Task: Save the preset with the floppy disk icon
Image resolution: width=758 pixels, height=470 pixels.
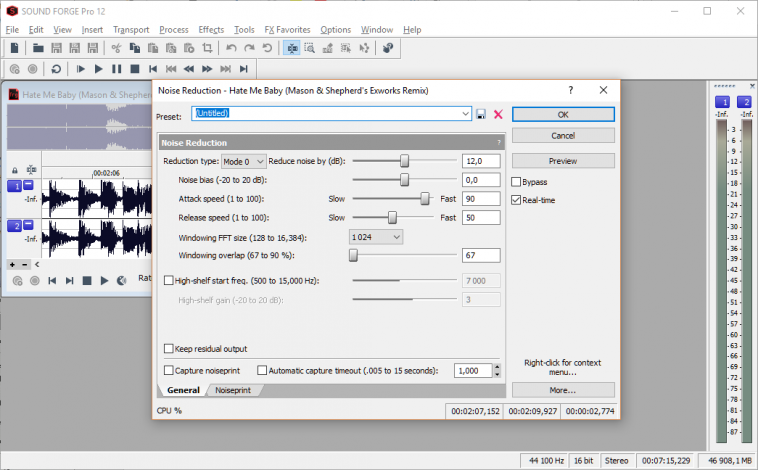Action: [x=481, y=115]
